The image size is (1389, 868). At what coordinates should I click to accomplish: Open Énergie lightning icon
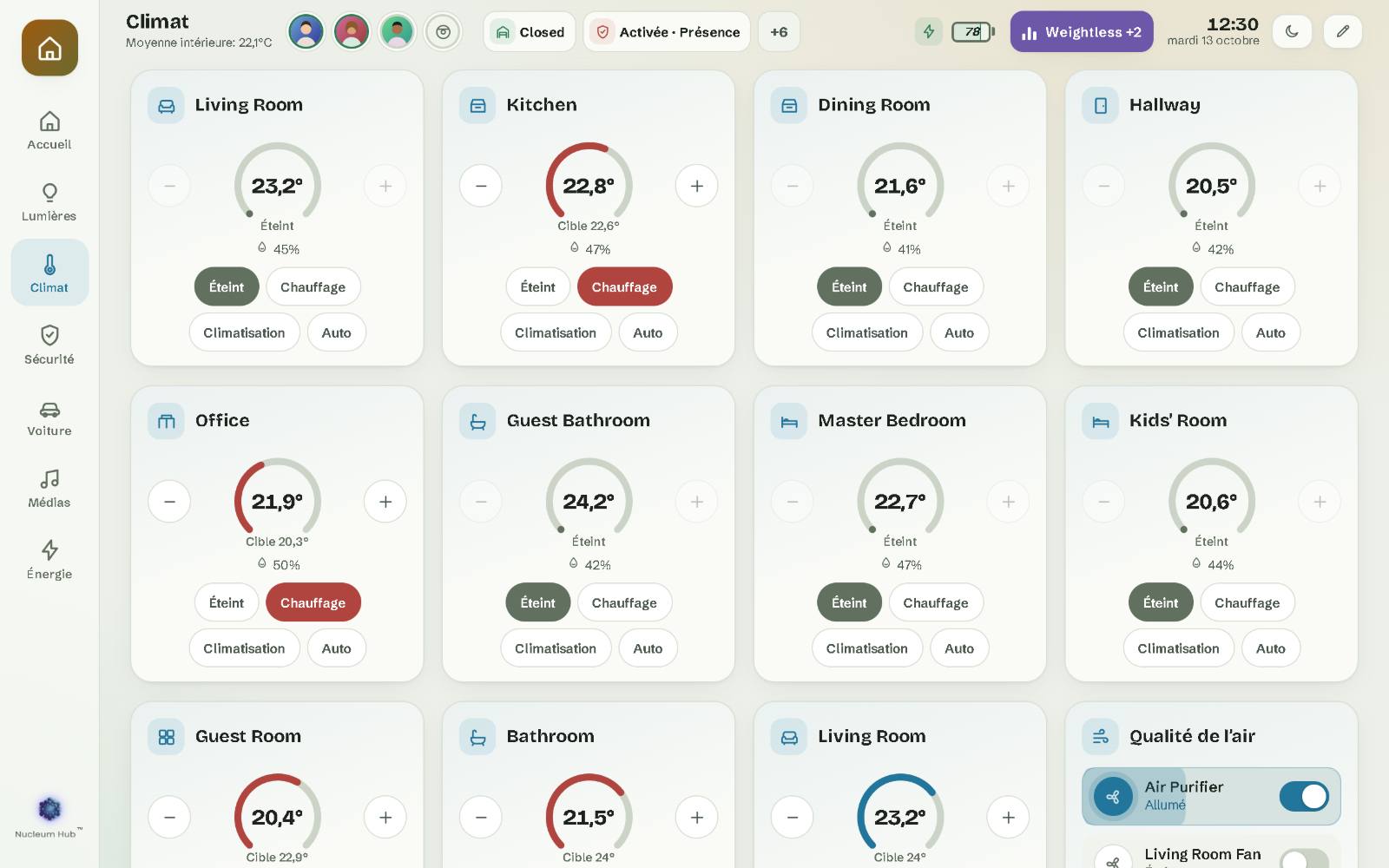click(49, 549)
